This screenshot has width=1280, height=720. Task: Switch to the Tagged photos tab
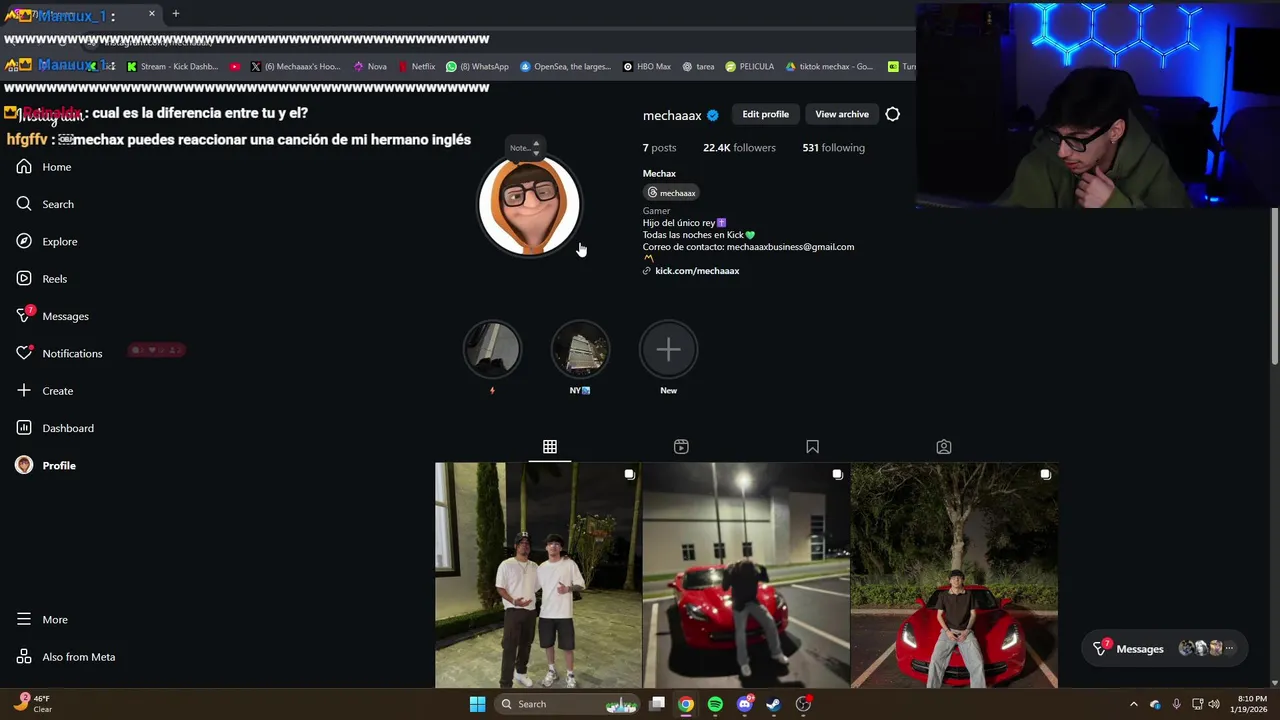click(944, 447)
